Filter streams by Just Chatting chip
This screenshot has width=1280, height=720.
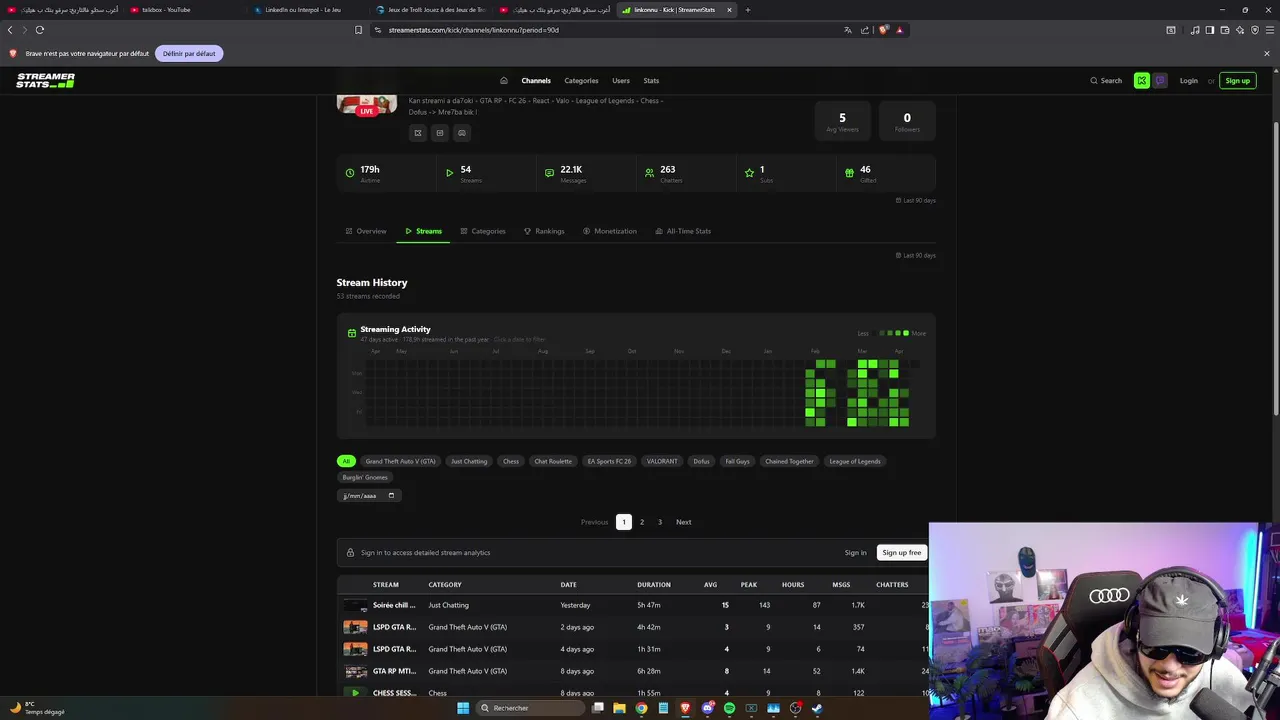[469, 462]
